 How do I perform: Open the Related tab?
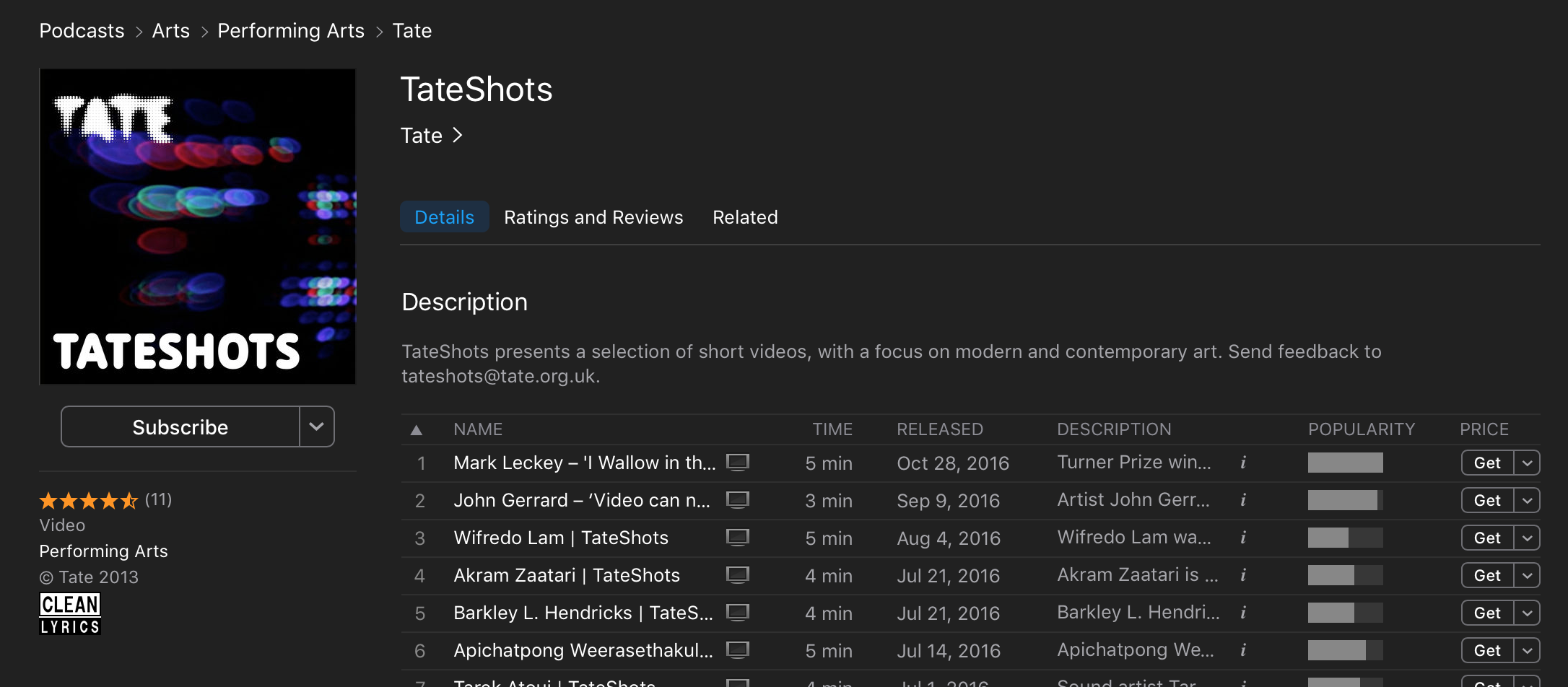[745, 217]
